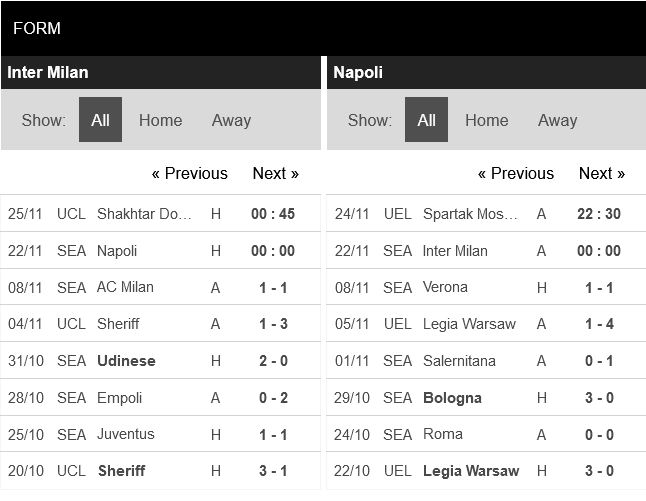The height and width of the screenshot is (501, 646).
Task: Open Verona match in Napoli's form list
Action: tap(445, 287)
